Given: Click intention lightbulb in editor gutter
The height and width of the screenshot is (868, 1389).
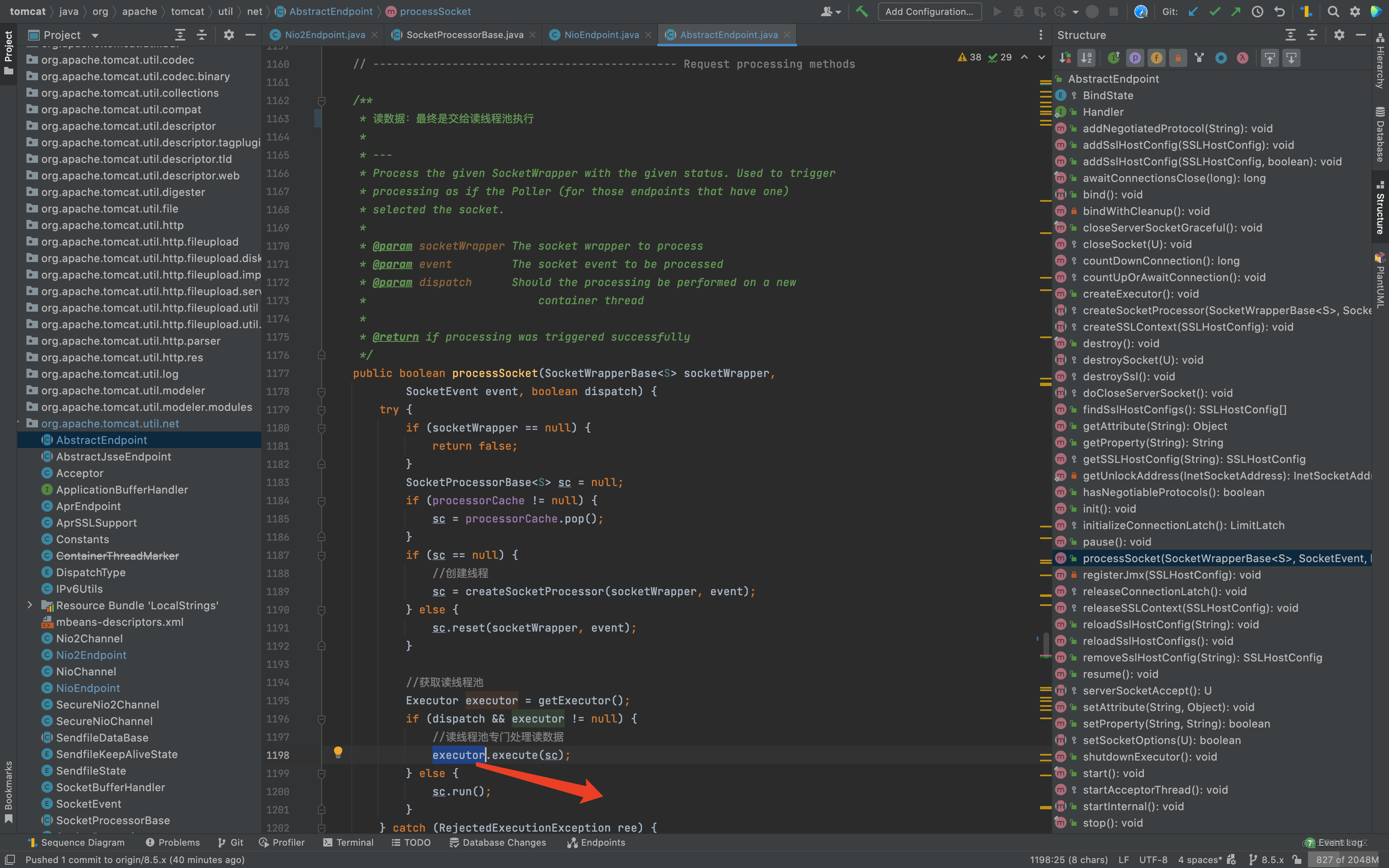Looking at the screenshot, I should pos(338,751).
